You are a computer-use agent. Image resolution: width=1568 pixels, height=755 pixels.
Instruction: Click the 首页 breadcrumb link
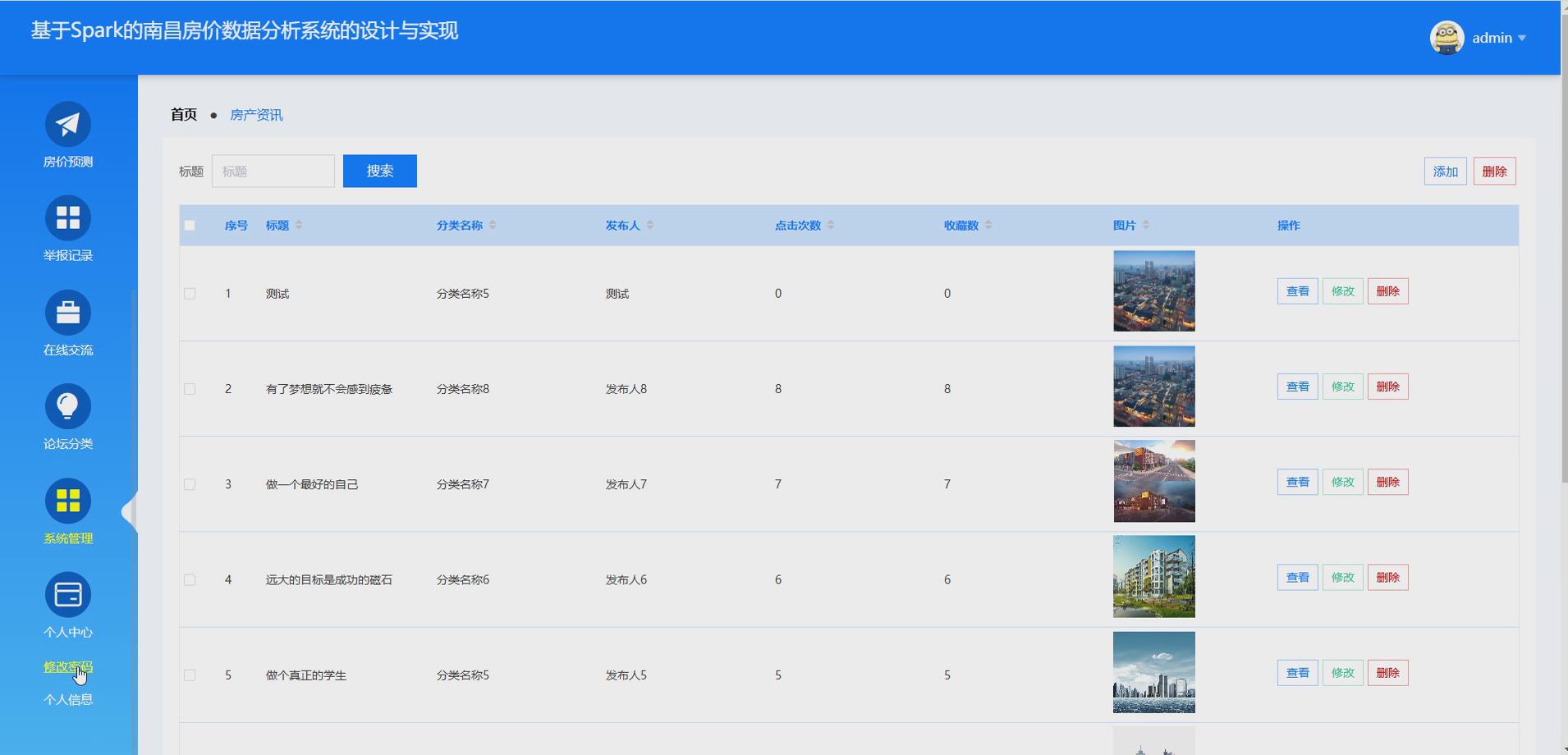click(184, 115)
